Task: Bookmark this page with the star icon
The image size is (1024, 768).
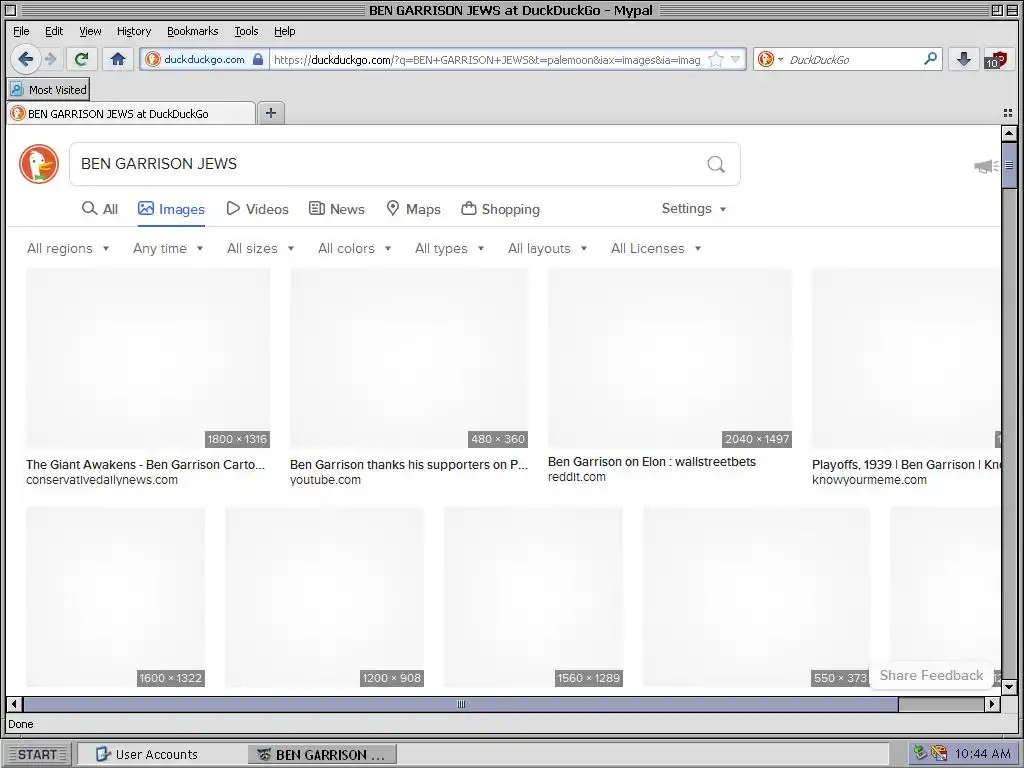Action: [x=716, y=59]
